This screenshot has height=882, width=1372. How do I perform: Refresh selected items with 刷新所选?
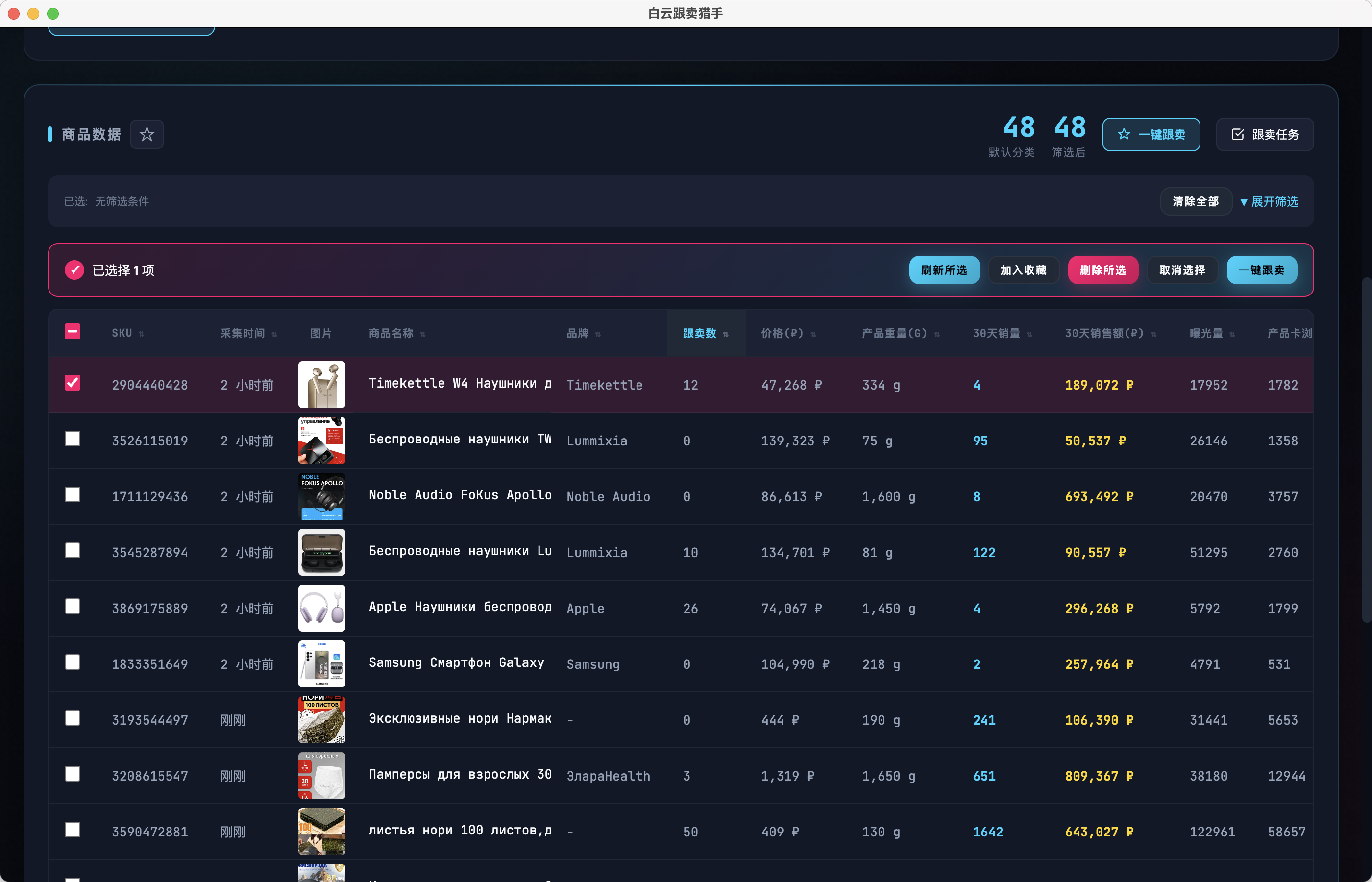[x=944, y=270]
